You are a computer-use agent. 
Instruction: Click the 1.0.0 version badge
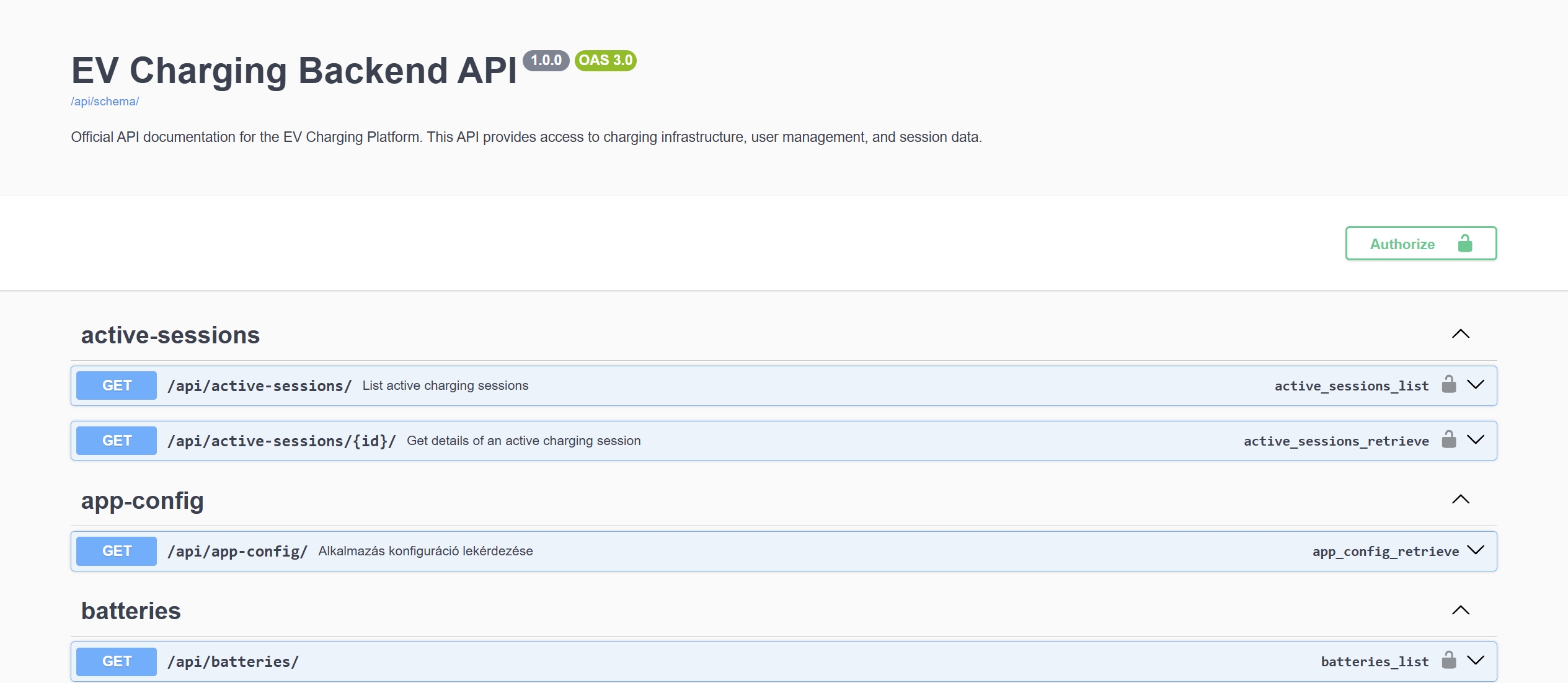click(x=546, y=60)
